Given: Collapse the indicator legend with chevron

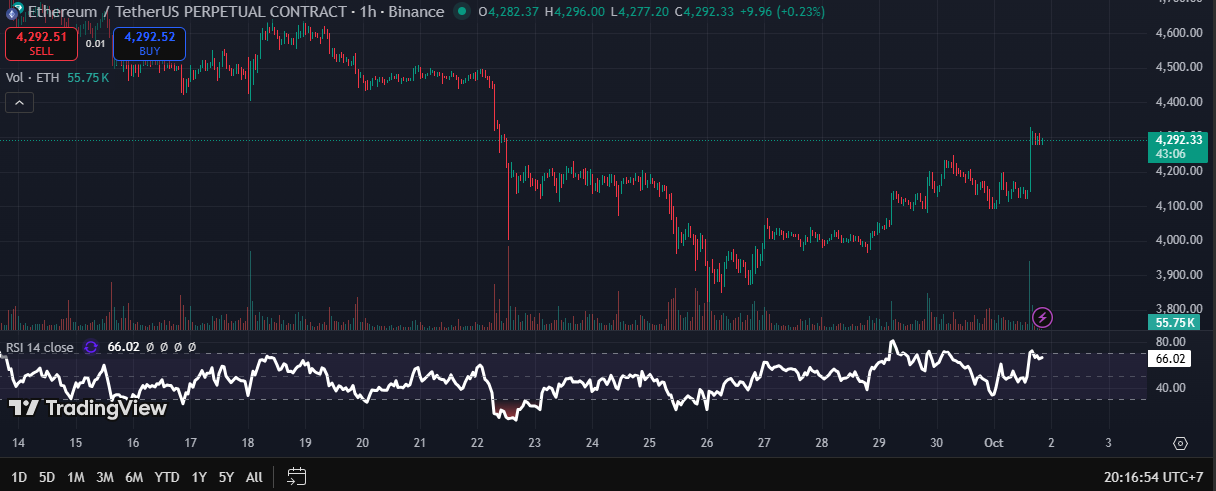Looking at the screenshot, I should [x=19, y=102].
